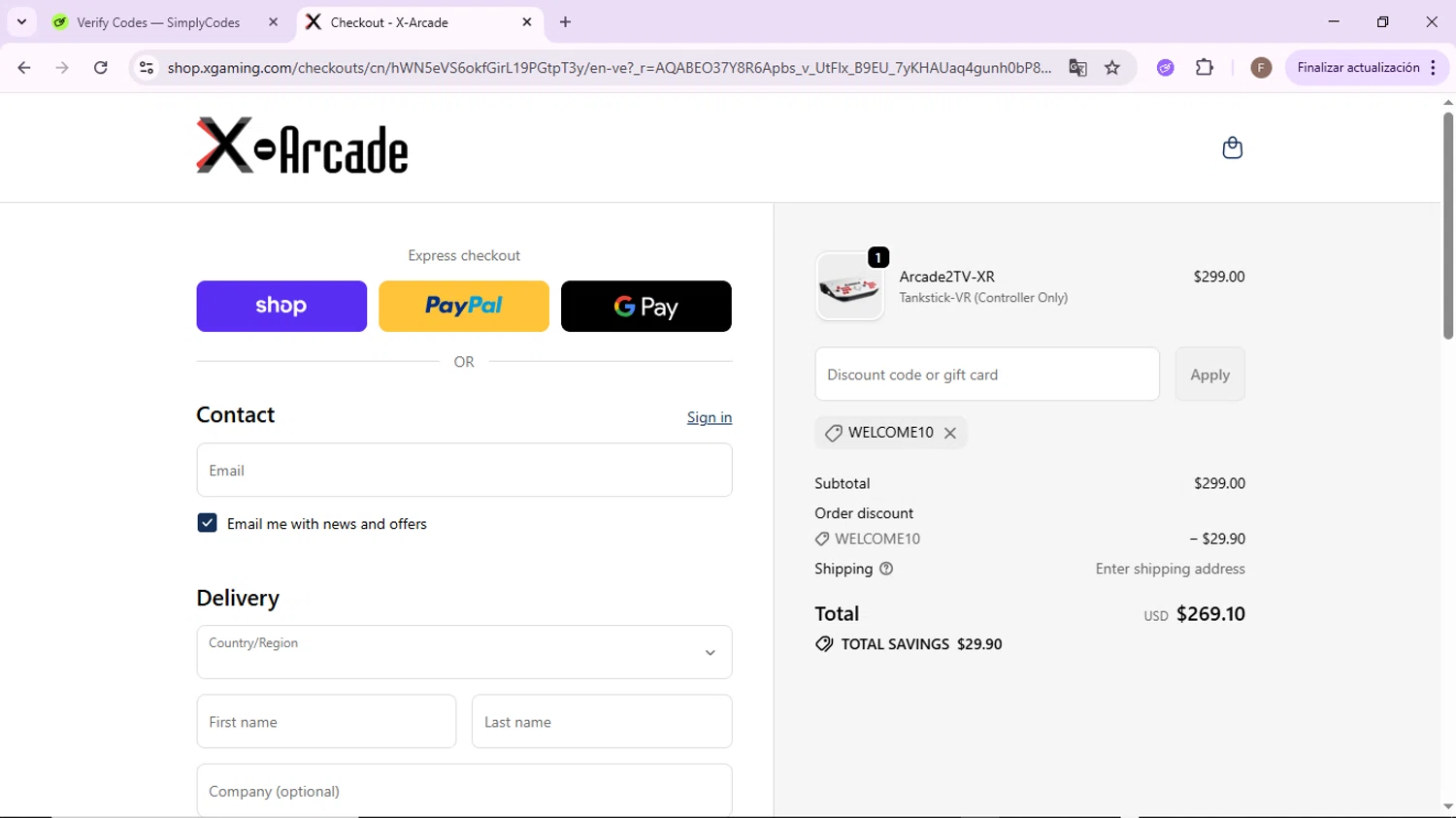This screenshot has height=818, width=1456.
Task: Click the Express checkout heading
Action: [x=464, y=255]
